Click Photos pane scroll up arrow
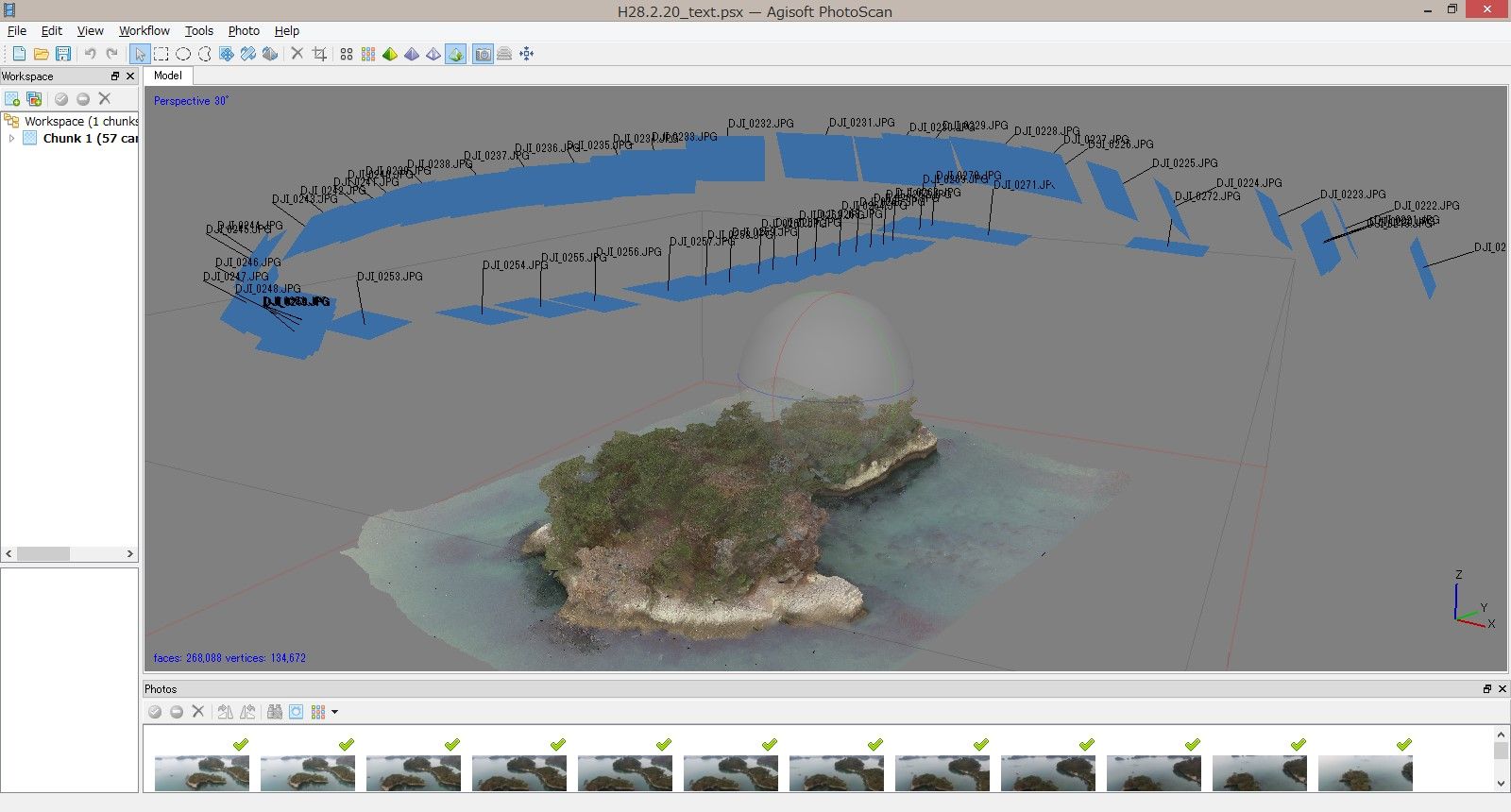The height and width of the screenshot is (812, 1511). [x=1501, y=734]
